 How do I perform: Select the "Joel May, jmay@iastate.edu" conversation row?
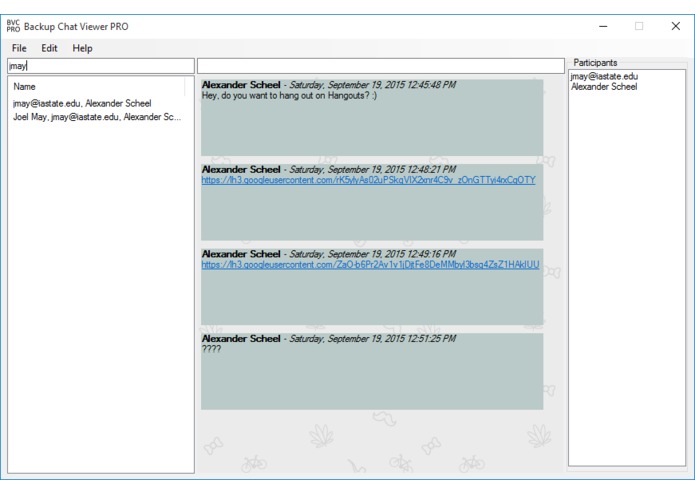pyautogui.click(x=97, y=117)
